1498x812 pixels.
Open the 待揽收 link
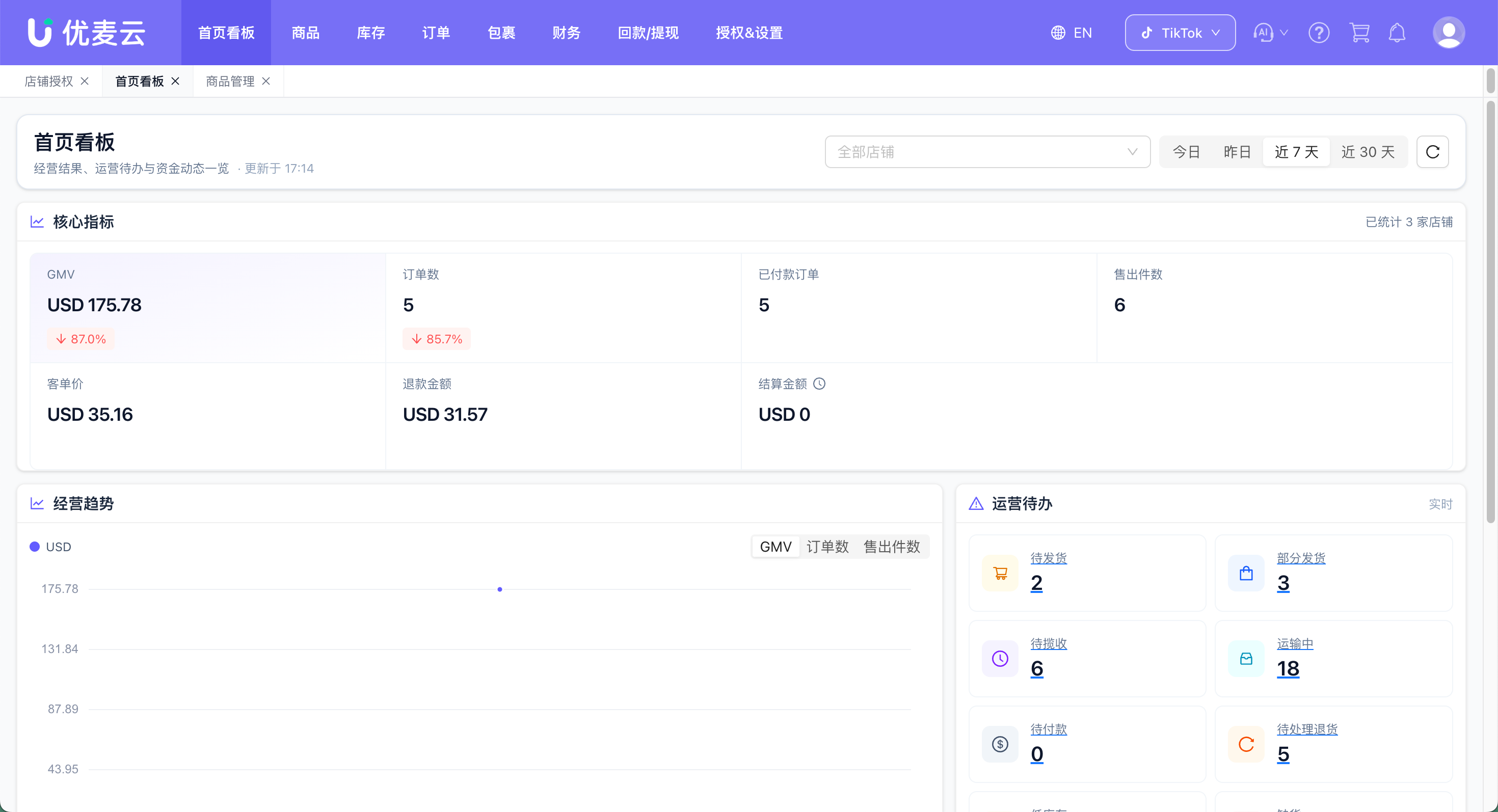pyautogui.click(x=1049, y=643)
